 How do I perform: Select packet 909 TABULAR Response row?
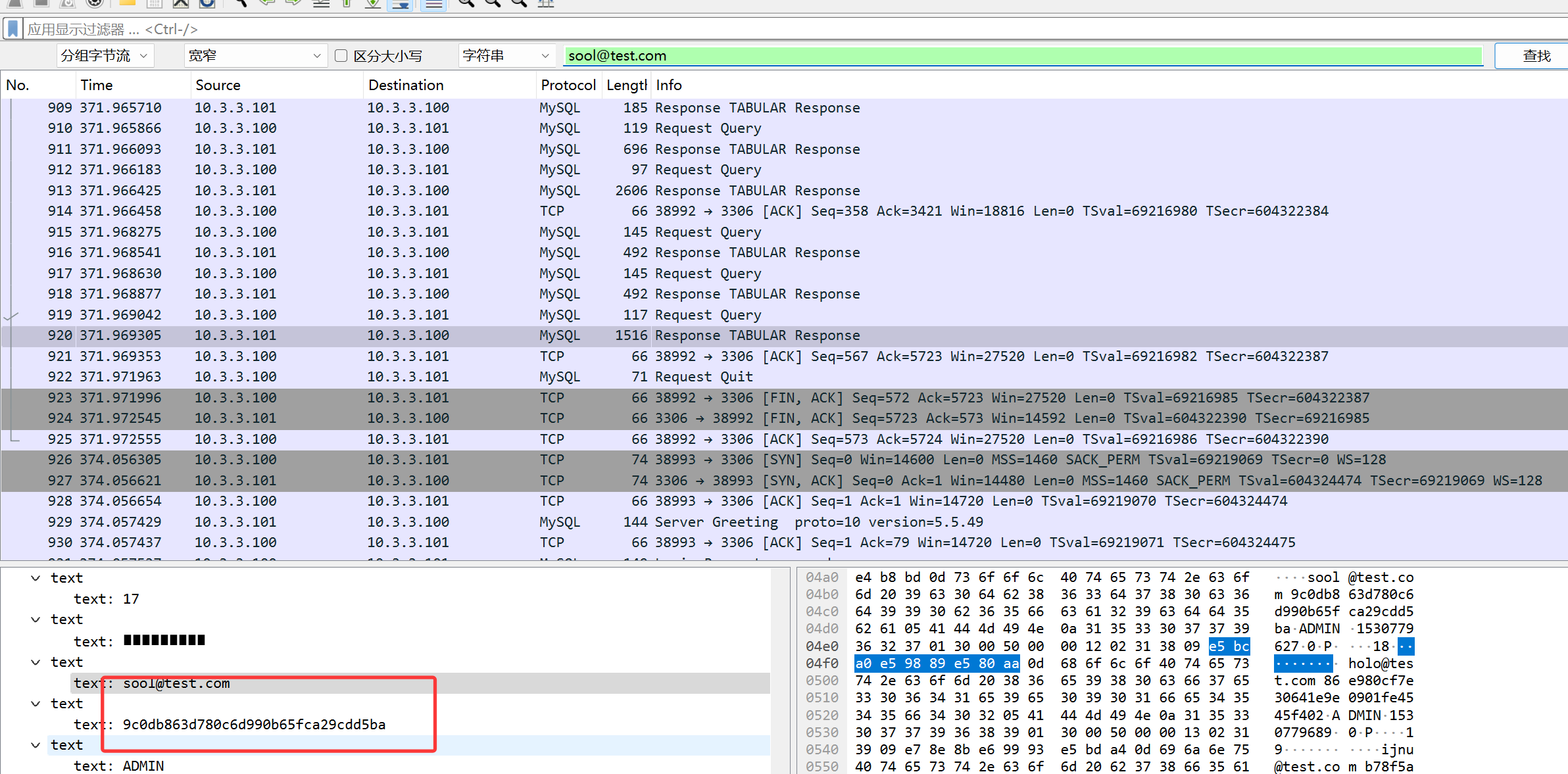click(784, 108)
